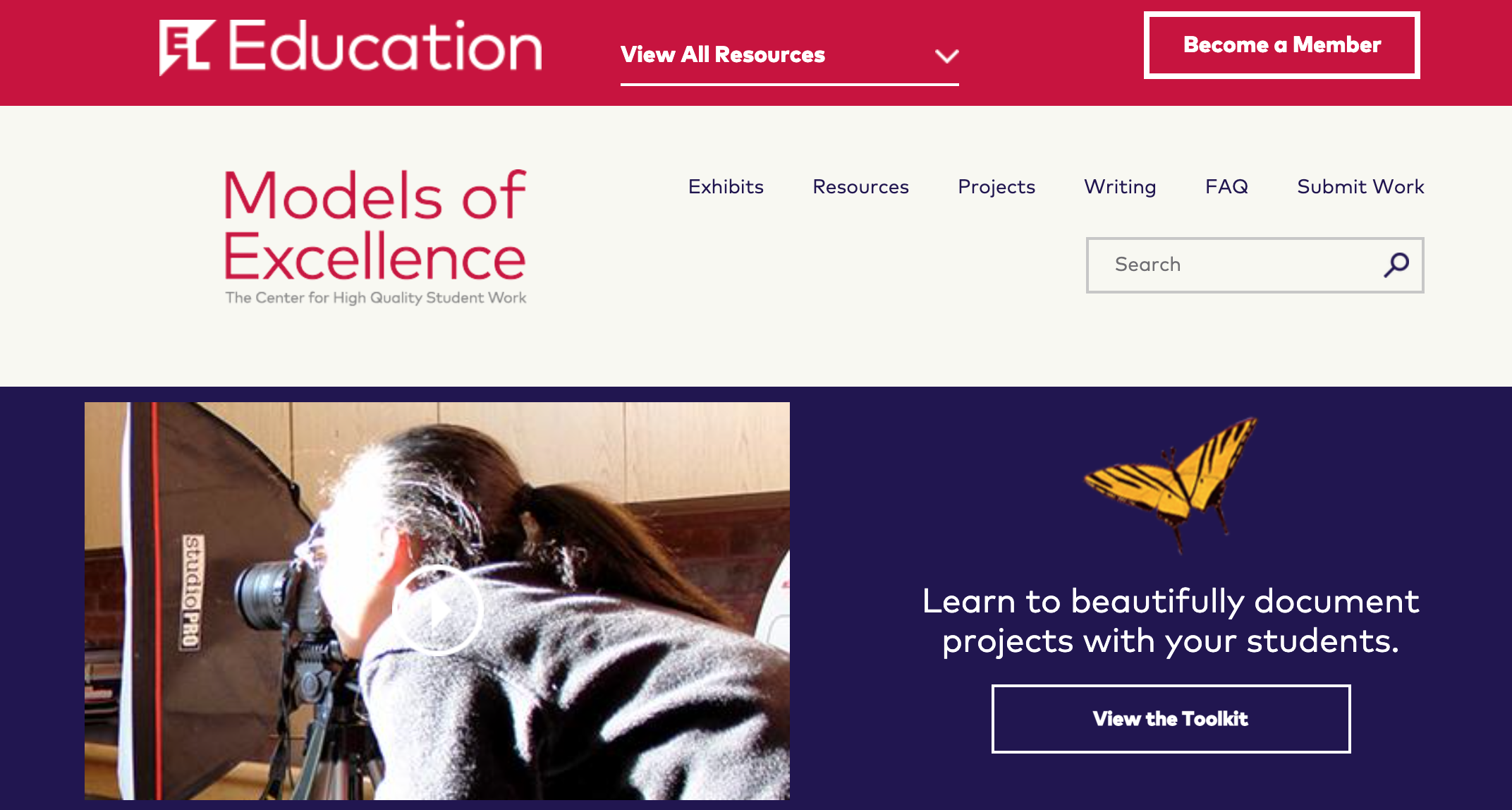Screen dimensions: 1512x810
Task: Navigate to the Resources menu item
Action: pyautogui.click(x=860, y=187)
